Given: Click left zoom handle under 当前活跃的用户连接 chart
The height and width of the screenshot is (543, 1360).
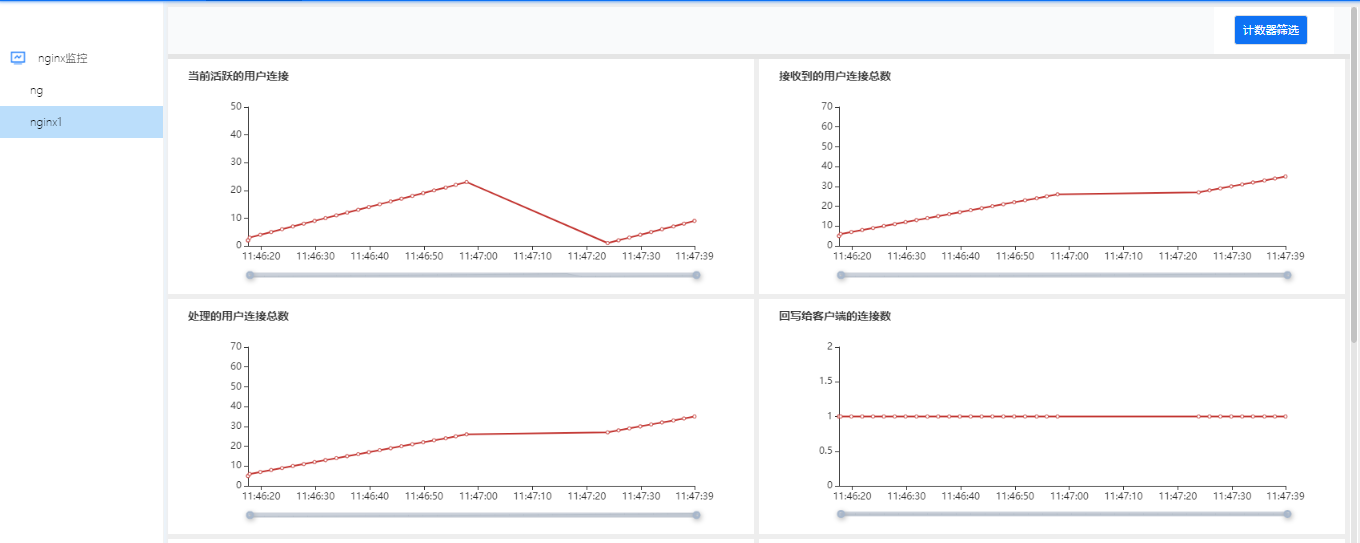Looking at the screenshot, I should click(x=250, y=275).
